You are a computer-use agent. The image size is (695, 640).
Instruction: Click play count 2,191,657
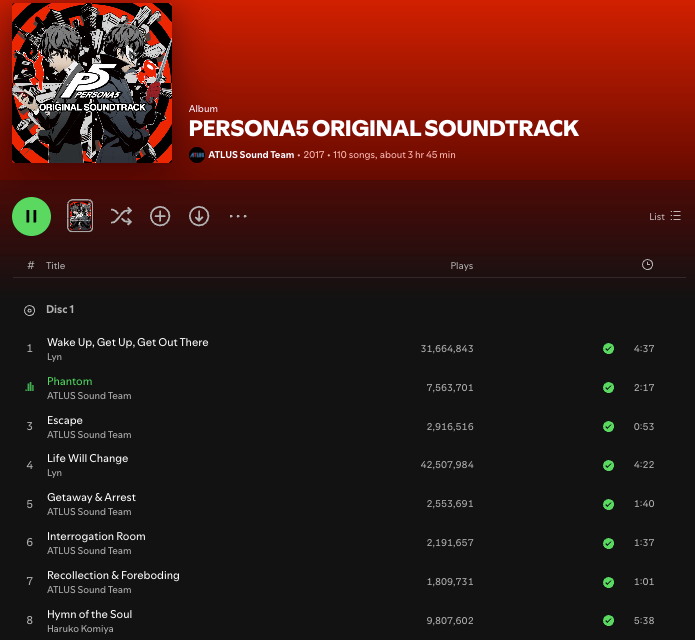450,543
